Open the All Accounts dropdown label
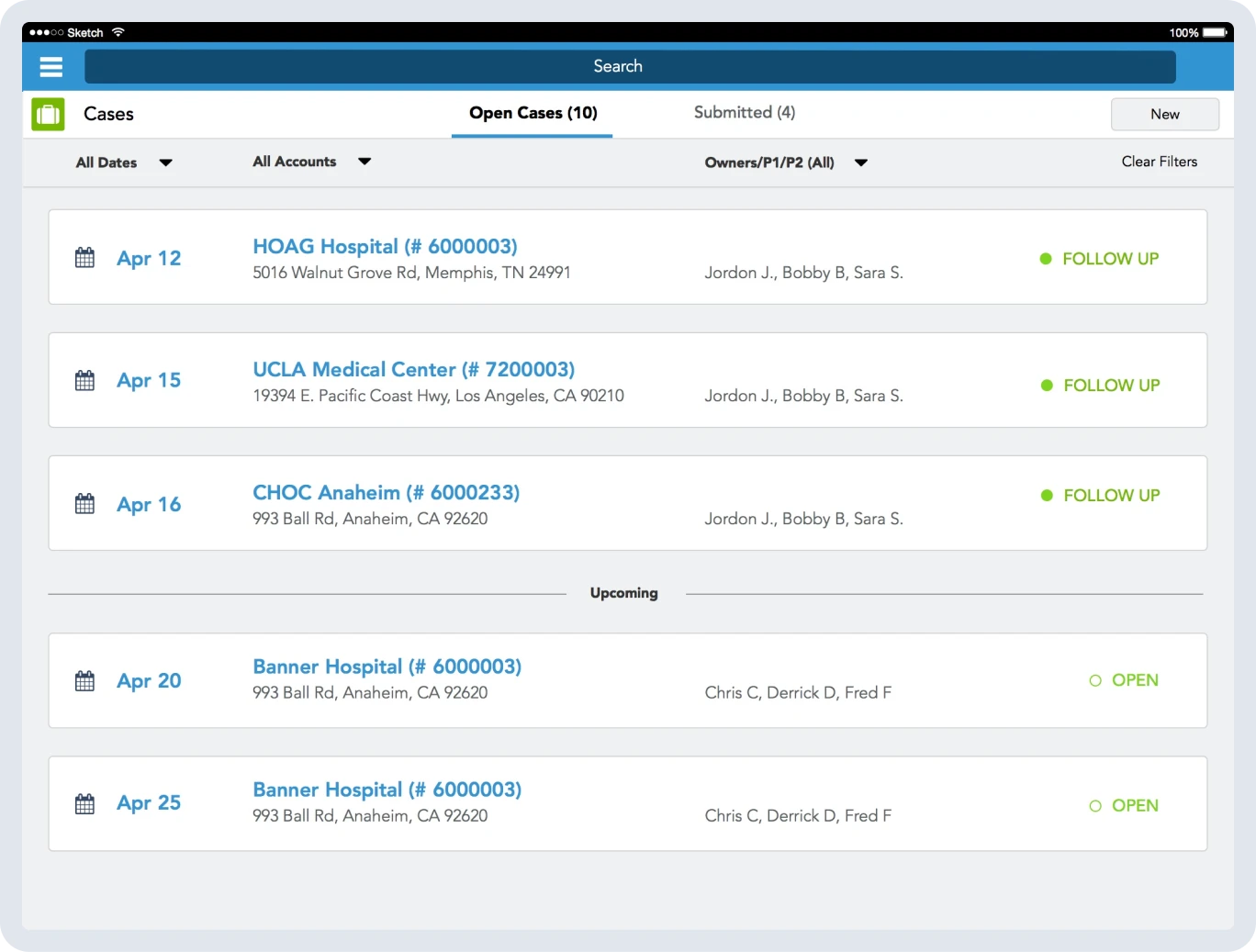 295,162
